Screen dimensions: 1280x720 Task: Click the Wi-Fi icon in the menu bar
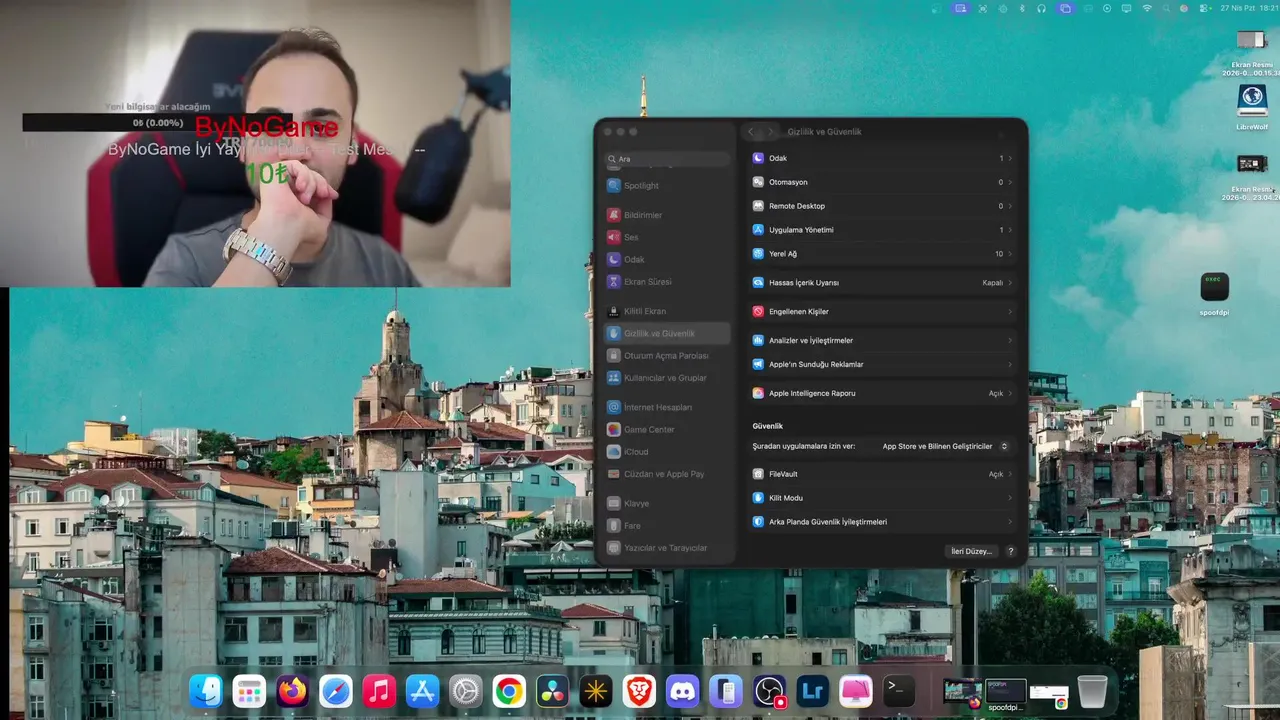click(1147, 8)
